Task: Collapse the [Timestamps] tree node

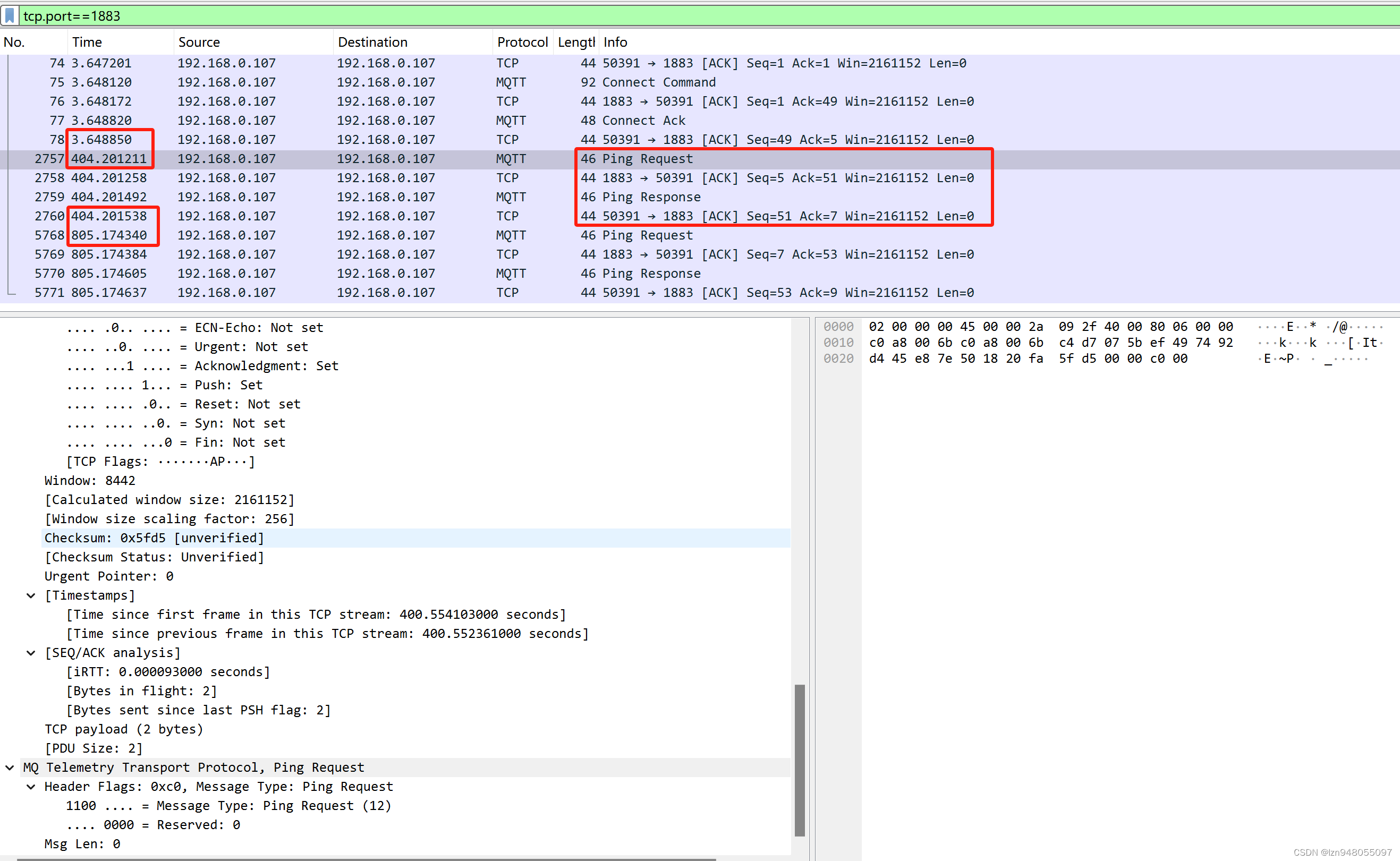Action: pyautogui.click(x=31, y=595)
